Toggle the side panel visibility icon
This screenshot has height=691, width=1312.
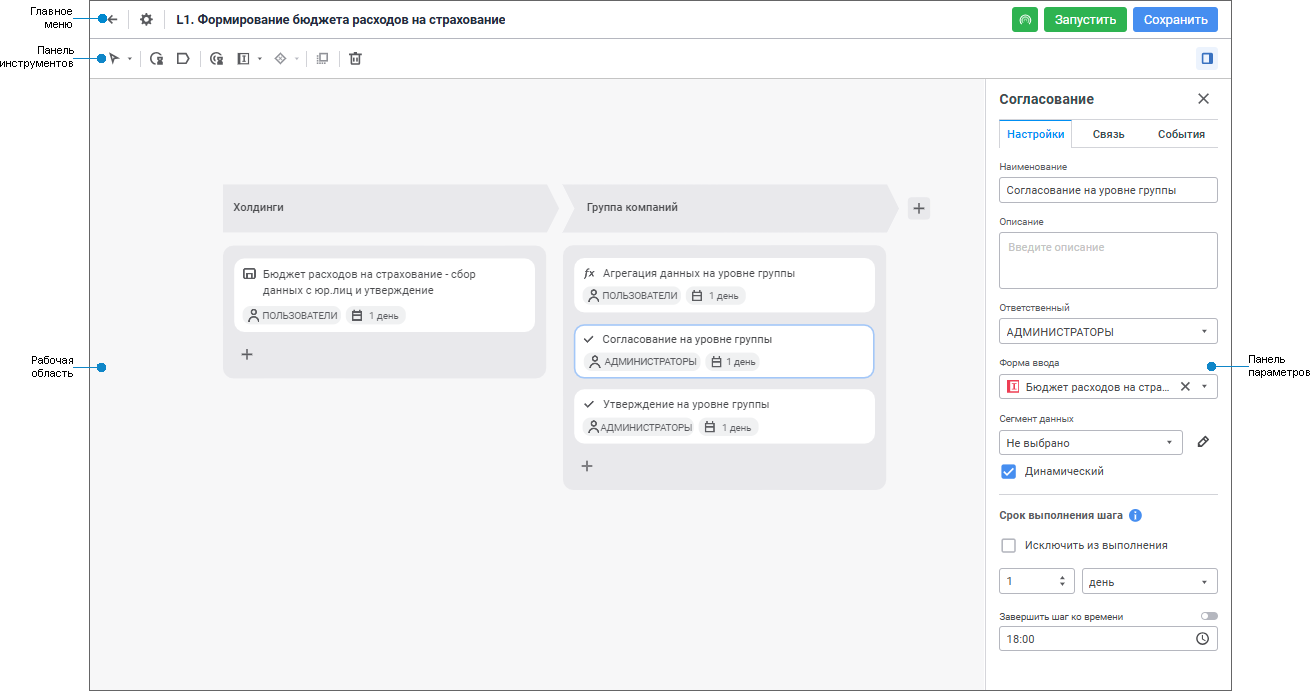(x=1207, y=59)
